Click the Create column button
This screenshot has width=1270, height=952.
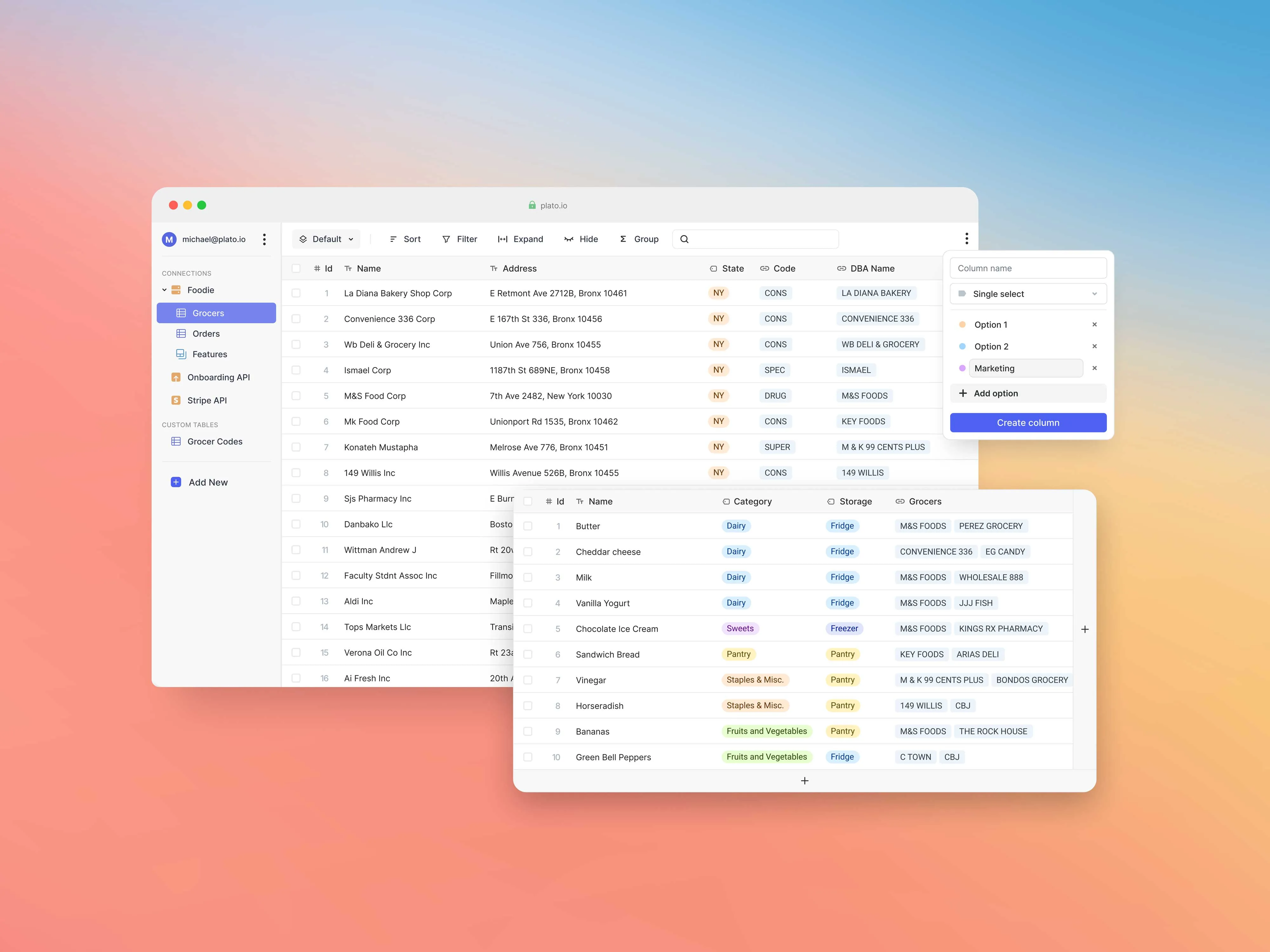(x=1028, y=423)
